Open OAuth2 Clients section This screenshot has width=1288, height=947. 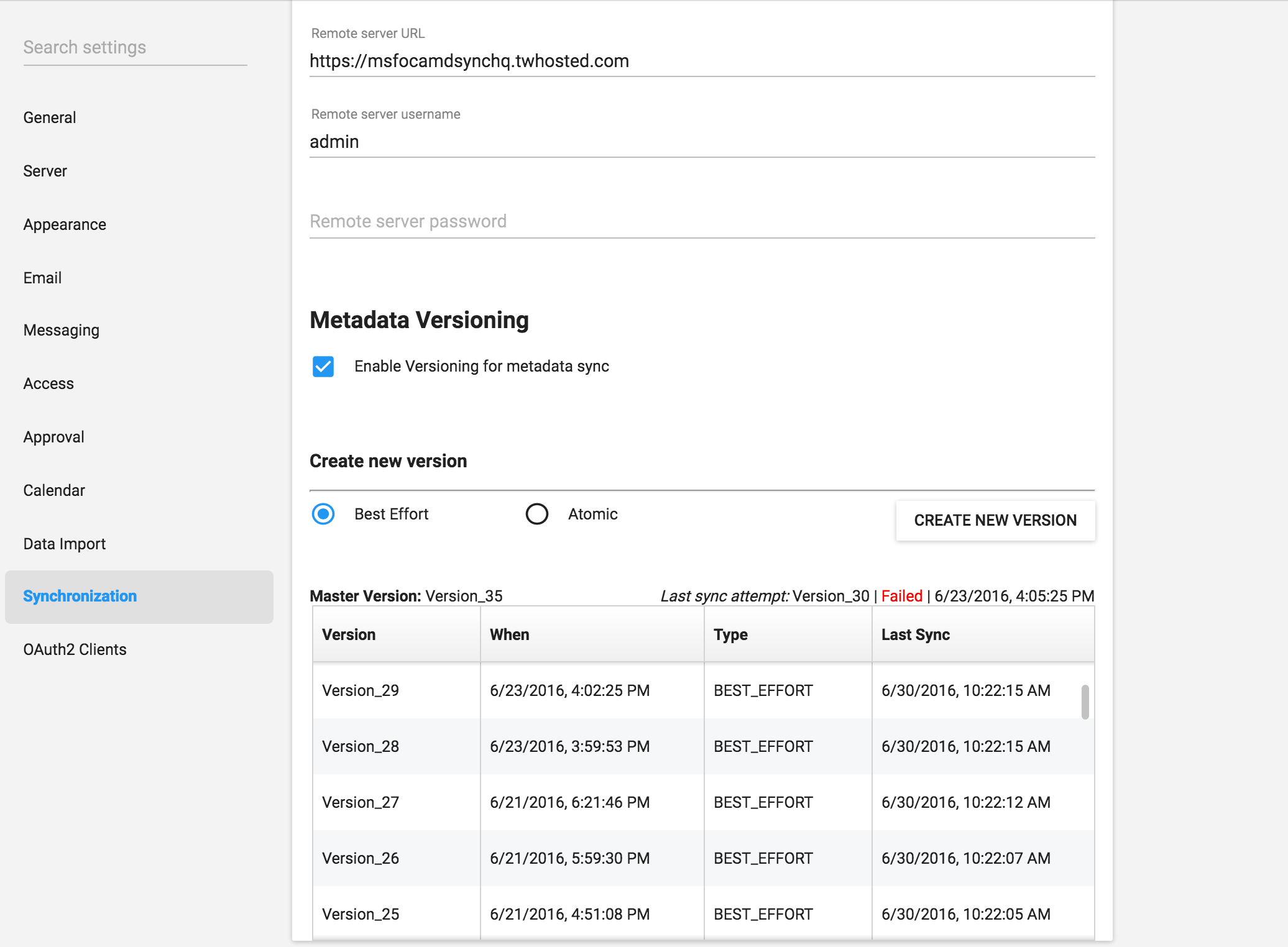click(x=75, y=649)
